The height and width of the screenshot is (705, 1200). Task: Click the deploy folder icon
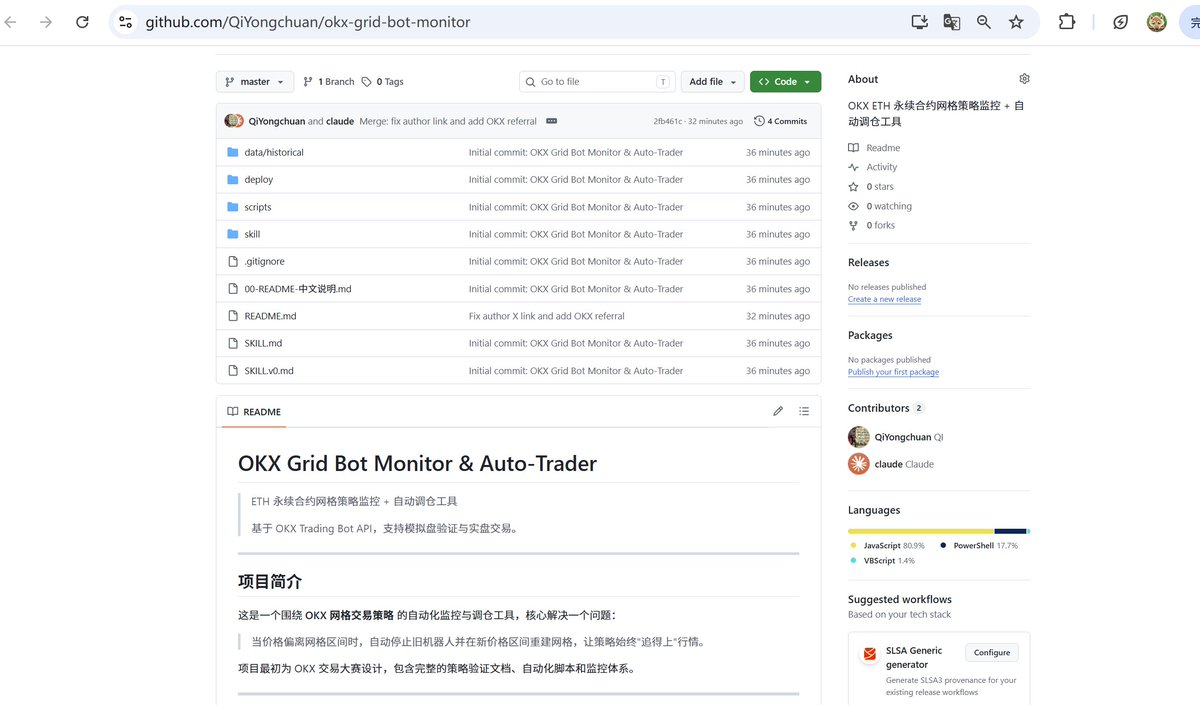click(x=233, y=180)
